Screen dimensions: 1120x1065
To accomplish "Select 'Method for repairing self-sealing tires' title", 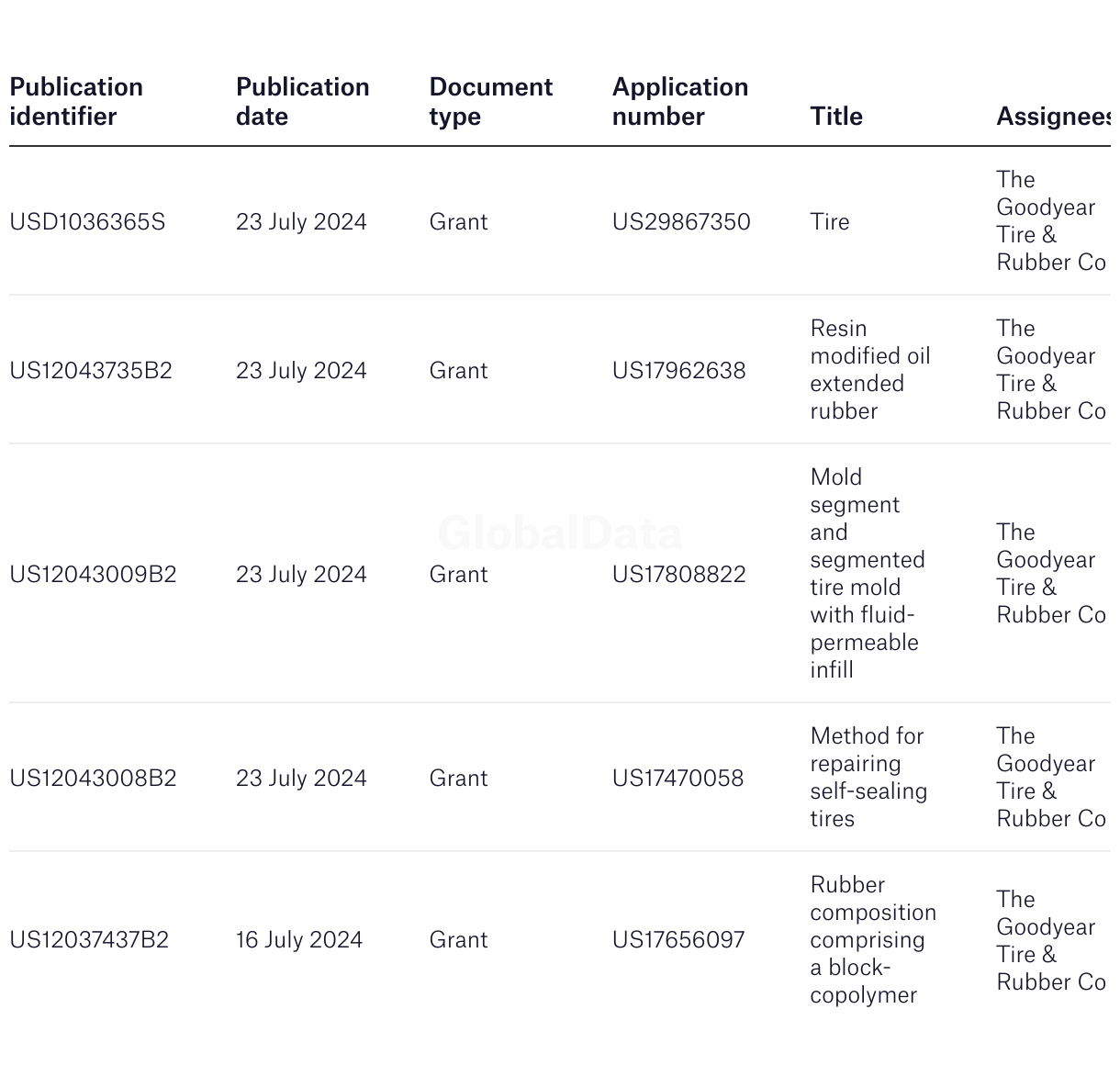I will click(x=868, y=778).
